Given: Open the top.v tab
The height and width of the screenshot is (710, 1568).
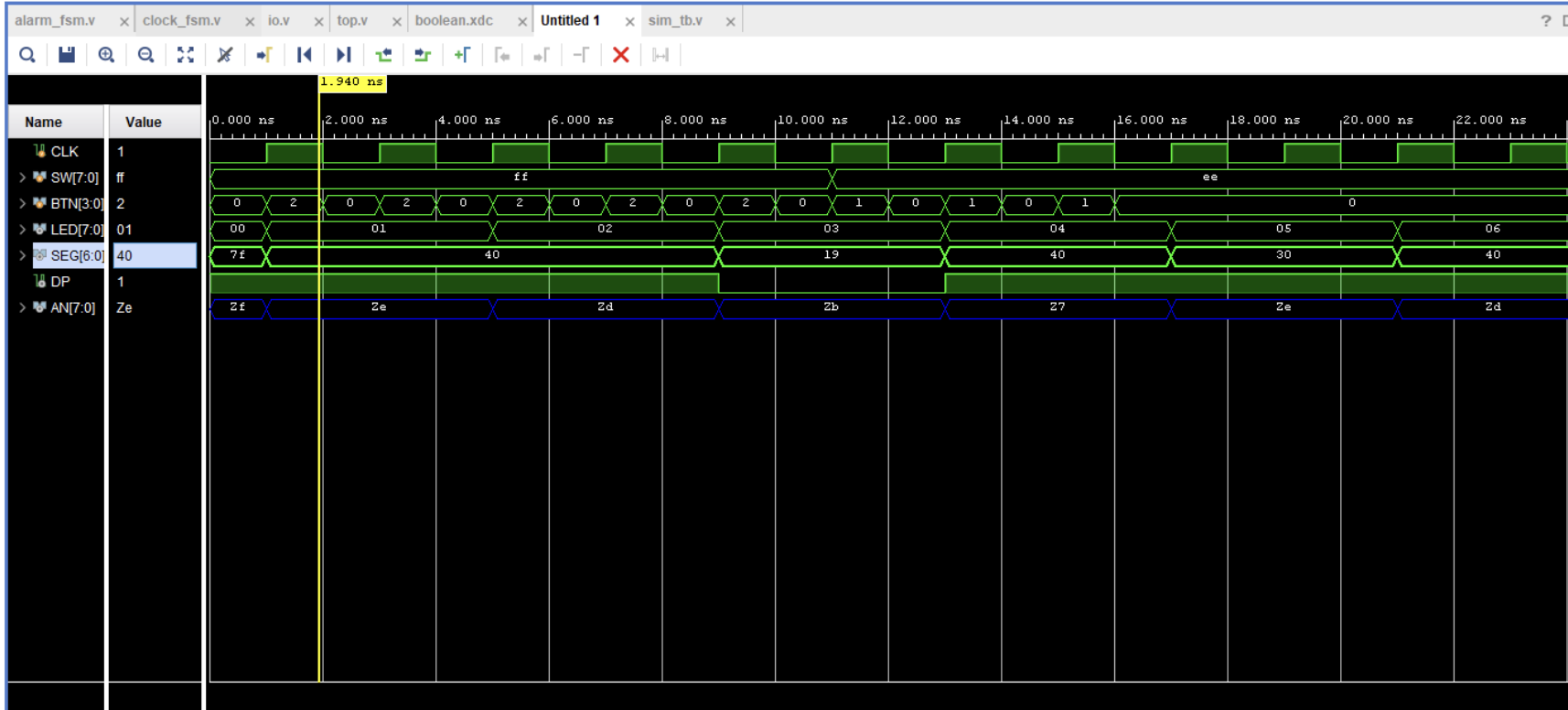Looking at the screenshot, I should coord(352,20).
